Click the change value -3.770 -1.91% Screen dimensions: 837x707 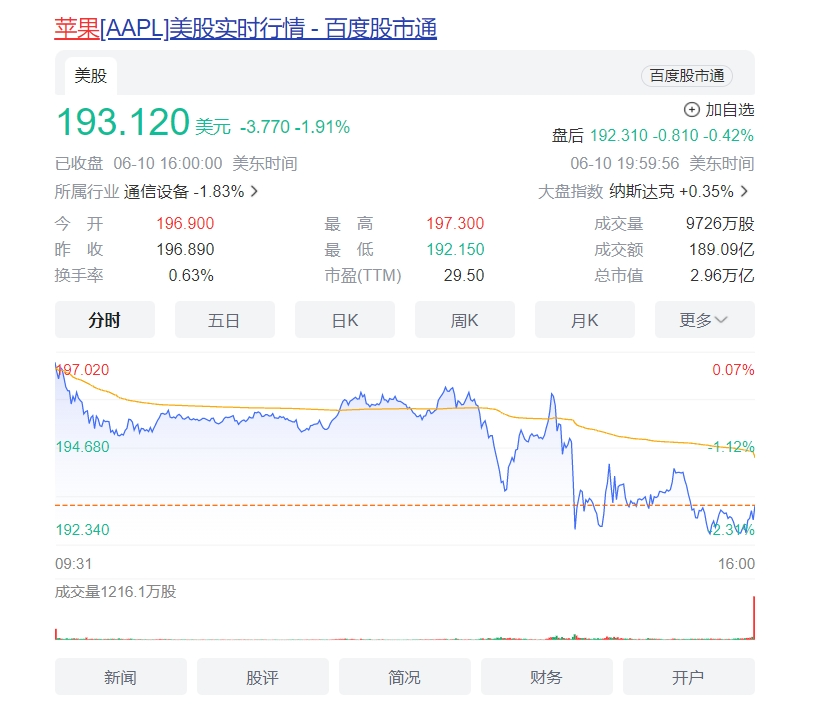point(295,127)
